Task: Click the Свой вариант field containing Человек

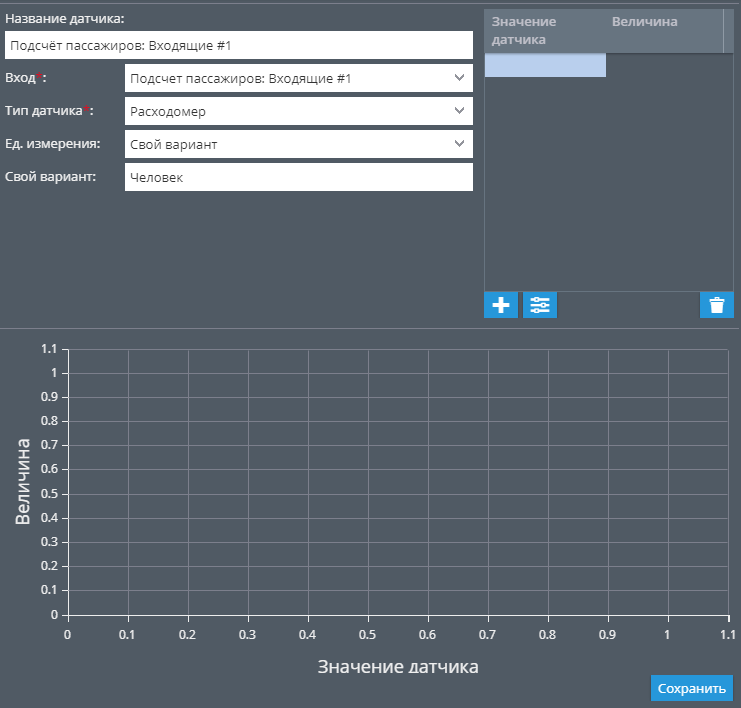Action: (x=298, y=177)
